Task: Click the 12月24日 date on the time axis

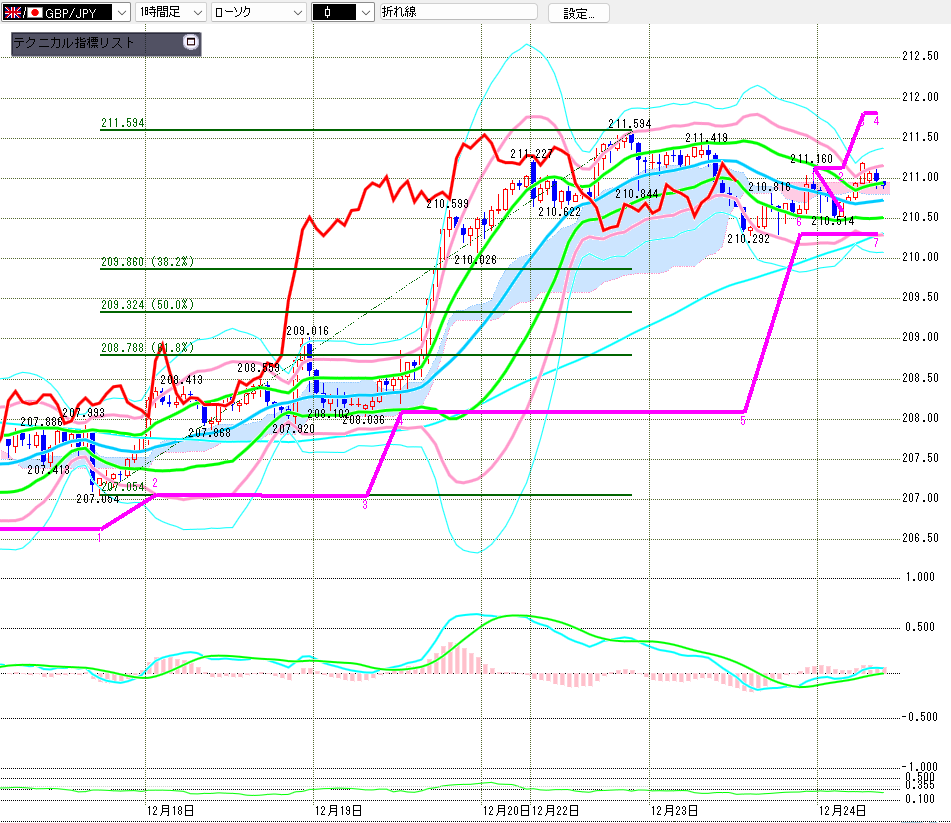Action: point(842,810)
